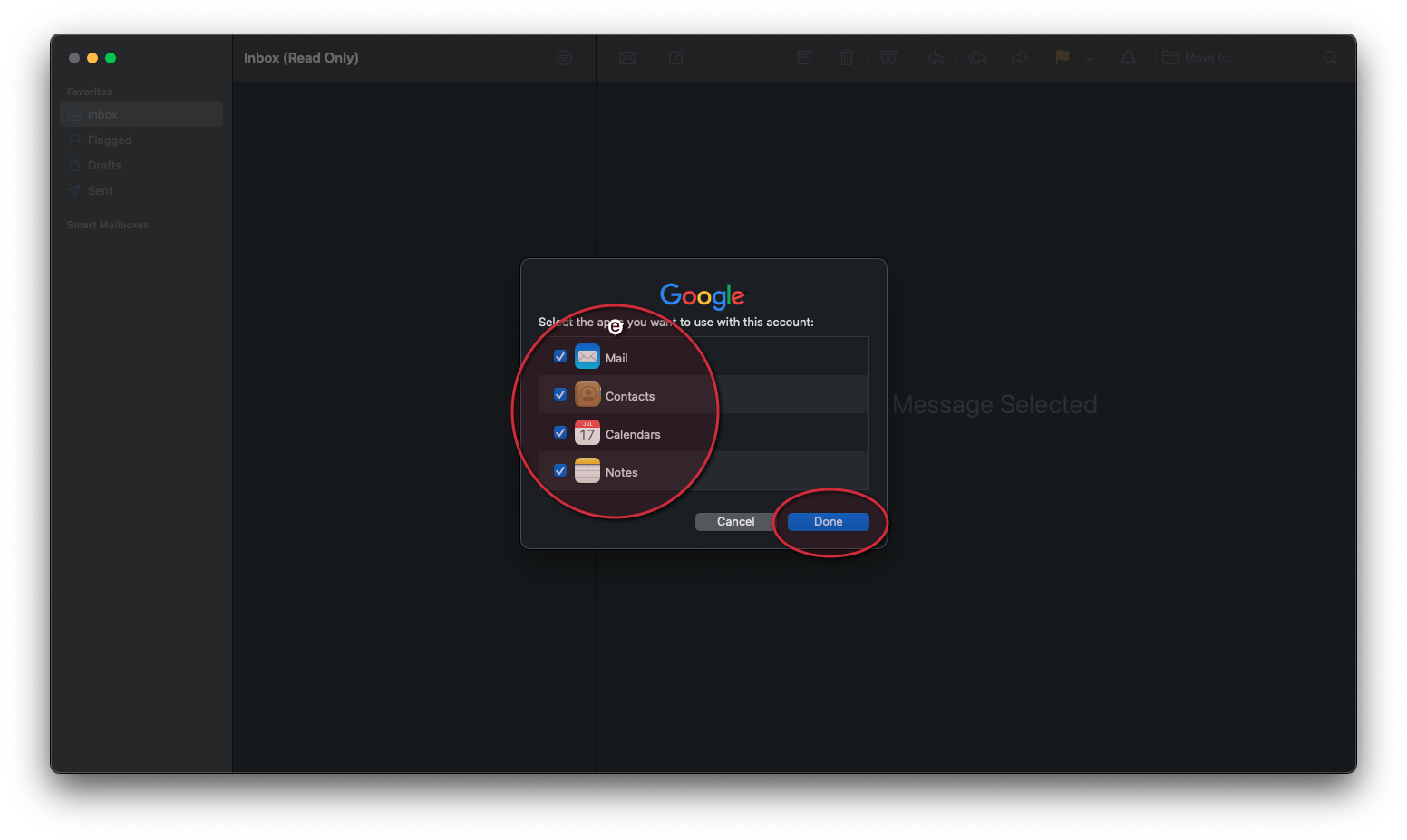Uncheck the Calendars checkbox
Viewport: 1407px width, 840px height.
click(x=560, y=432)
